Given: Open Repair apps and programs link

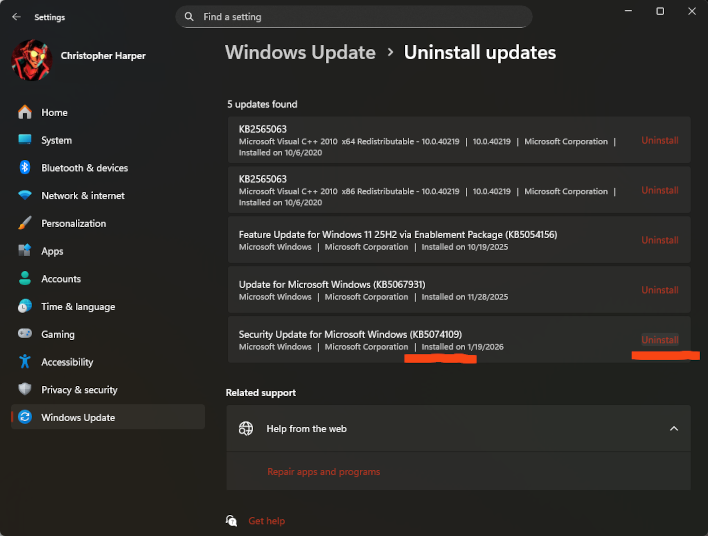Looking at the screenshot, I should [323, 471].
